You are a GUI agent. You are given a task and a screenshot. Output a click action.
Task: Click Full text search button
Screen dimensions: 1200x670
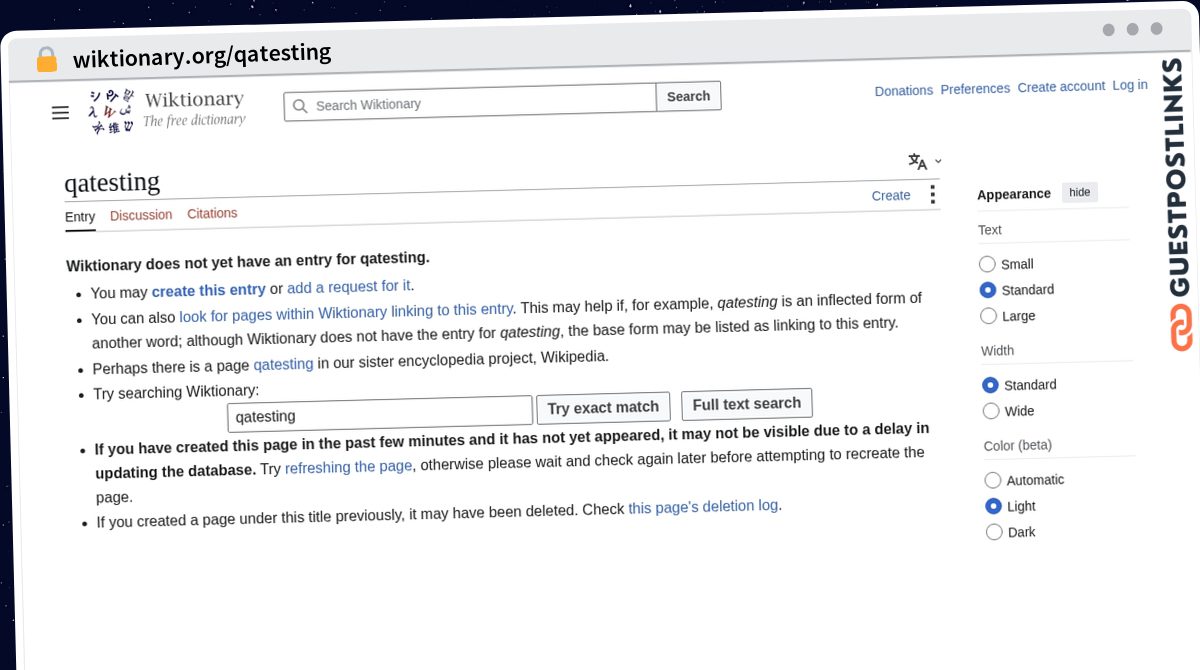(747, 404)
